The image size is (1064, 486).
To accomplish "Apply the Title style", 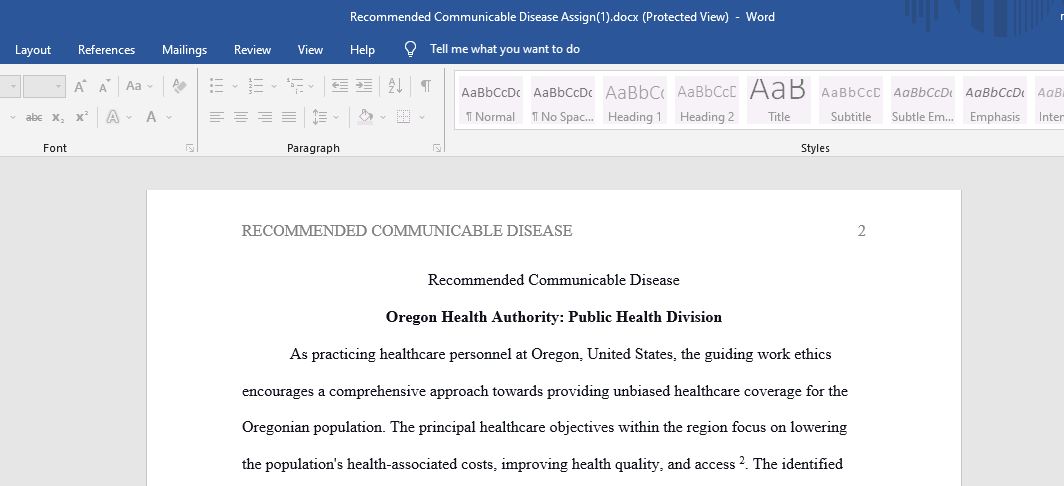I will 778,100.
